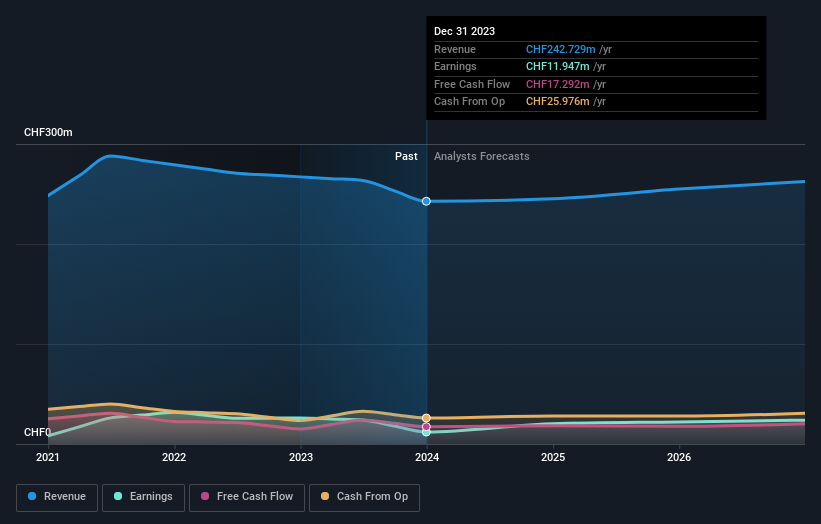Select the 2025 axis label
The height and width of the screenshot is (524, 821).
click(553, 458)
